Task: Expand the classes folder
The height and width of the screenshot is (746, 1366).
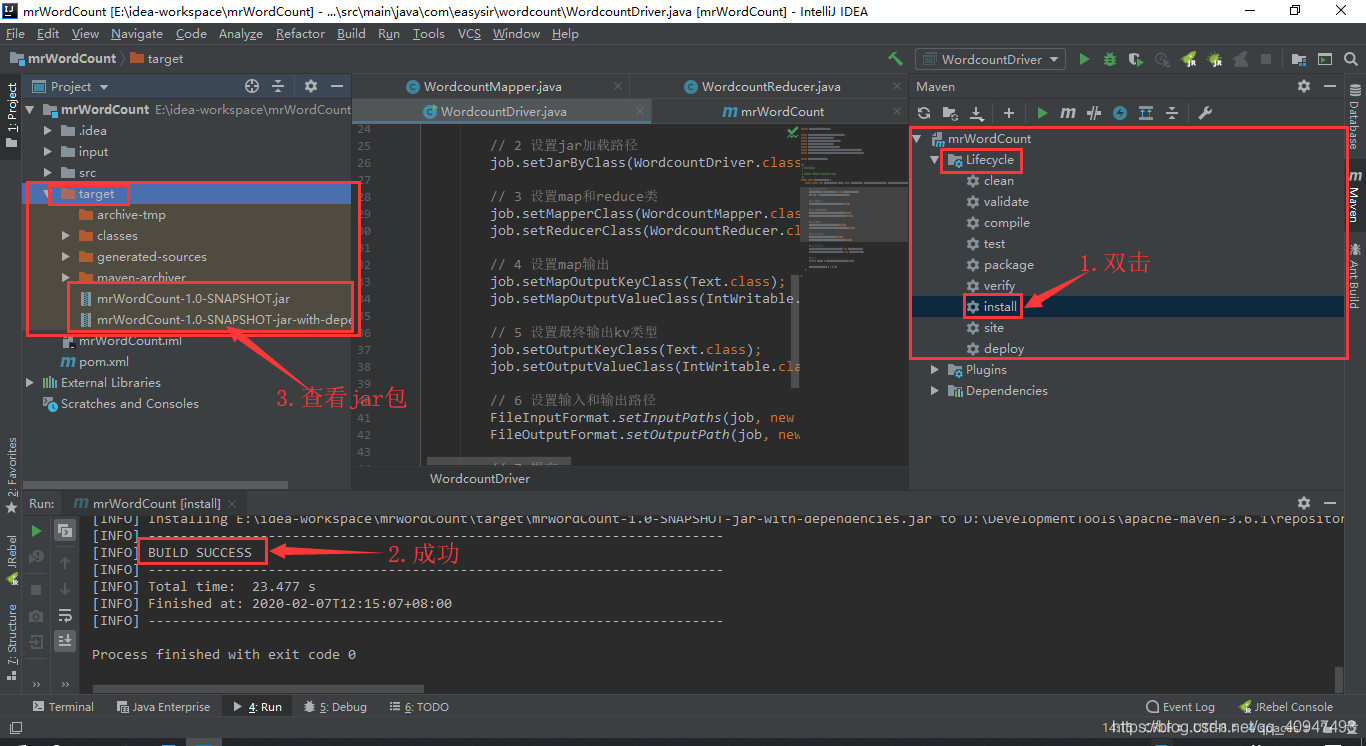Action: click(66, 236)
